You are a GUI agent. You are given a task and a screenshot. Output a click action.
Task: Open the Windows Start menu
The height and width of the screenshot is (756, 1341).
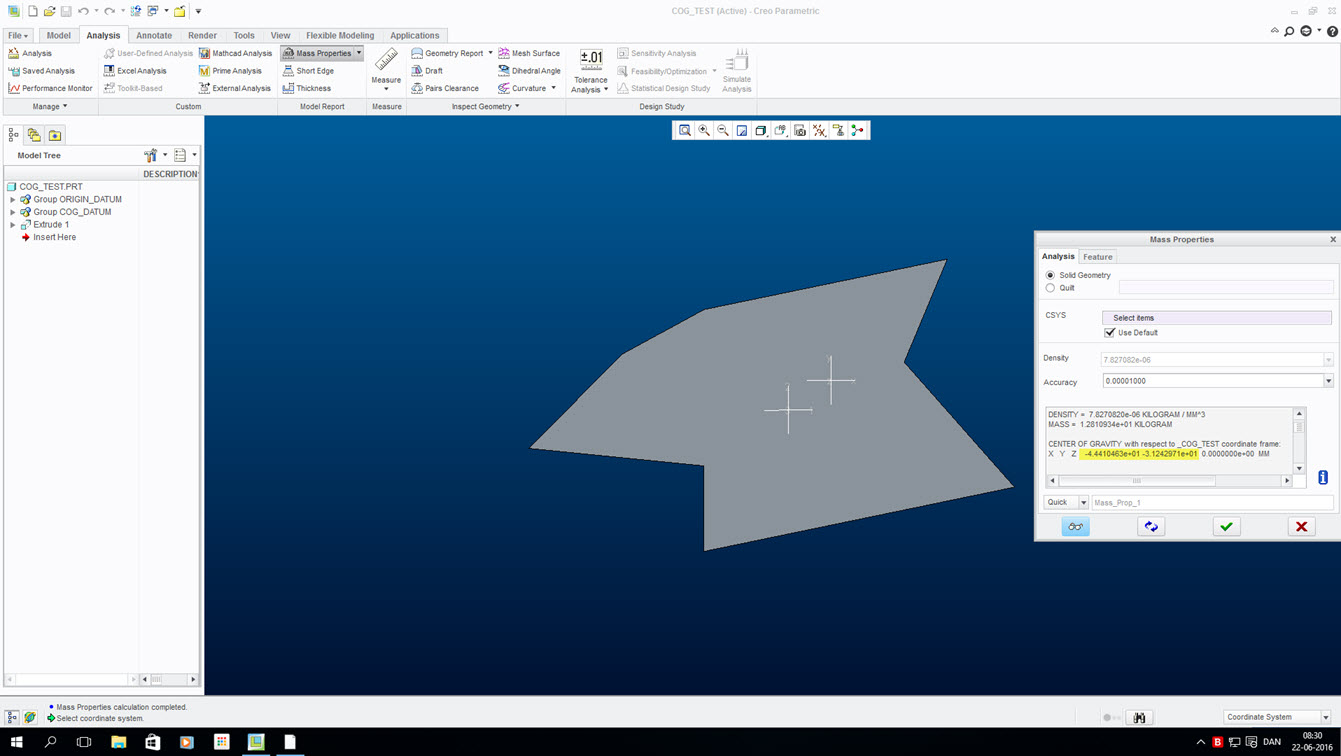point(16,742)
